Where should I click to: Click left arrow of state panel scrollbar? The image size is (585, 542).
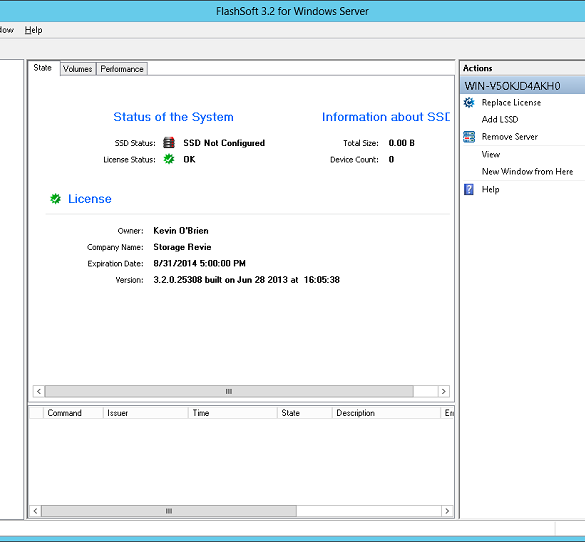tap(39, 391)
